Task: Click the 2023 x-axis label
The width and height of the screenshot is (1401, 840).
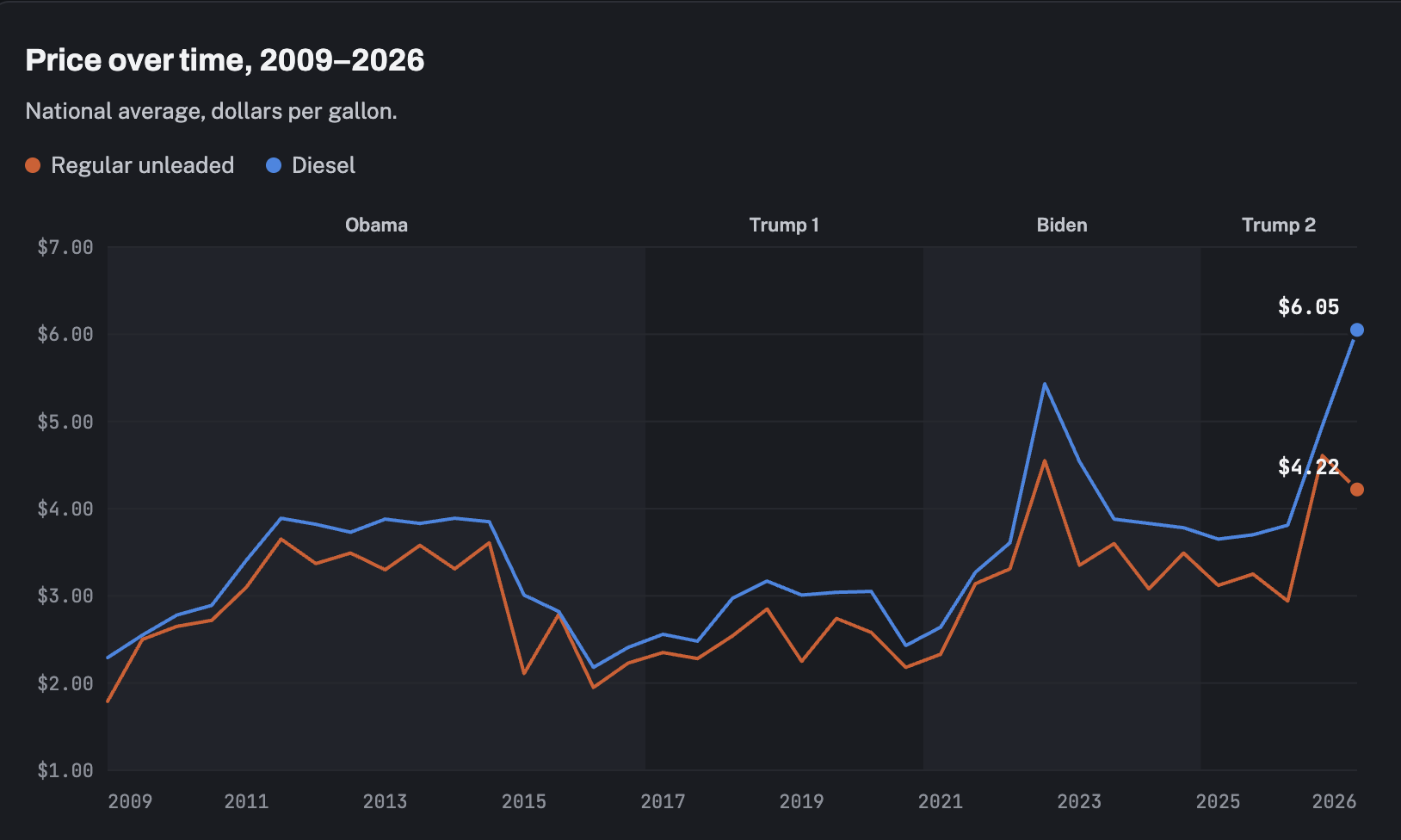Action: [1079, 801]
